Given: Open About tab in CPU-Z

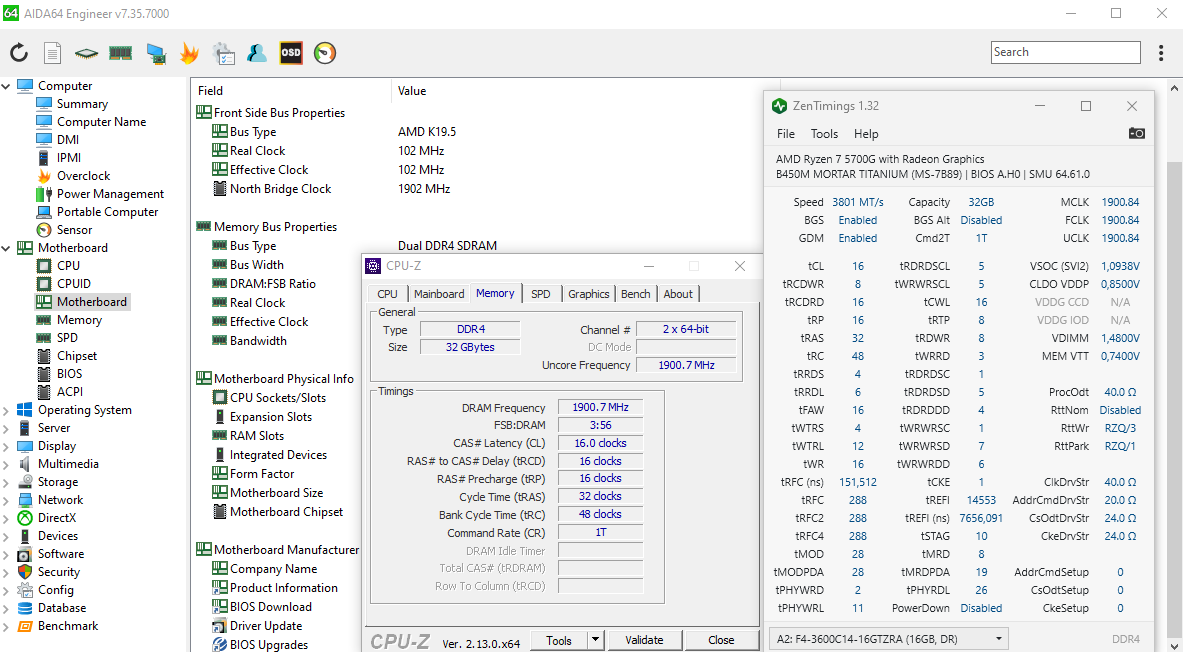Looking at the screenshot, I should click(678, 294).
